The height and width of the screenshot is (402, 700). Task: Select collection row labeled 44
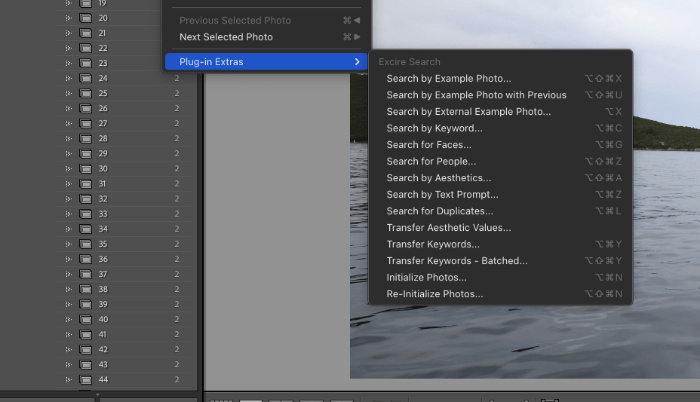tap(124, 380)
